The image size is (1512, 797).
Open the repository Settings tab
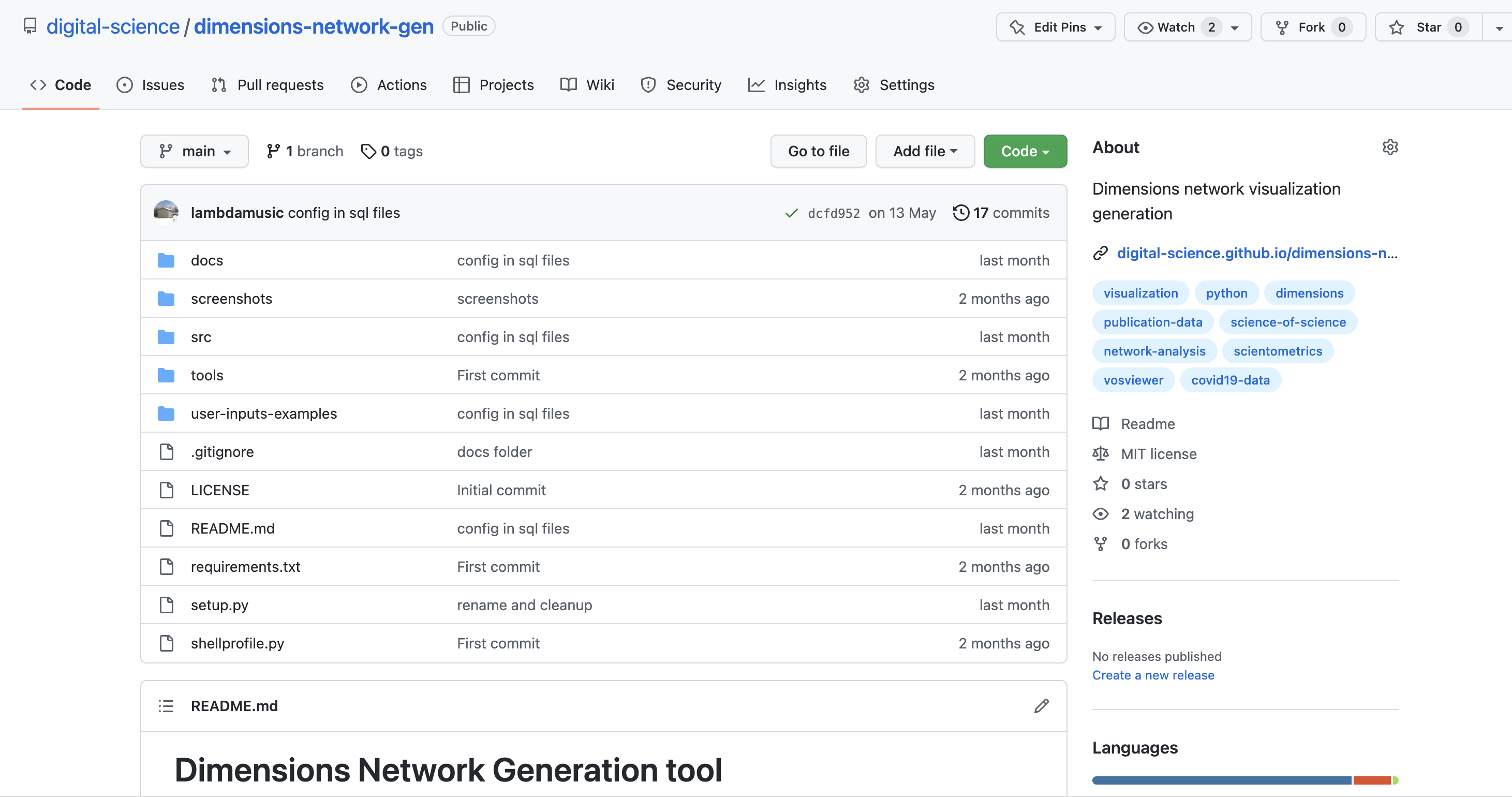click(894, 85)
